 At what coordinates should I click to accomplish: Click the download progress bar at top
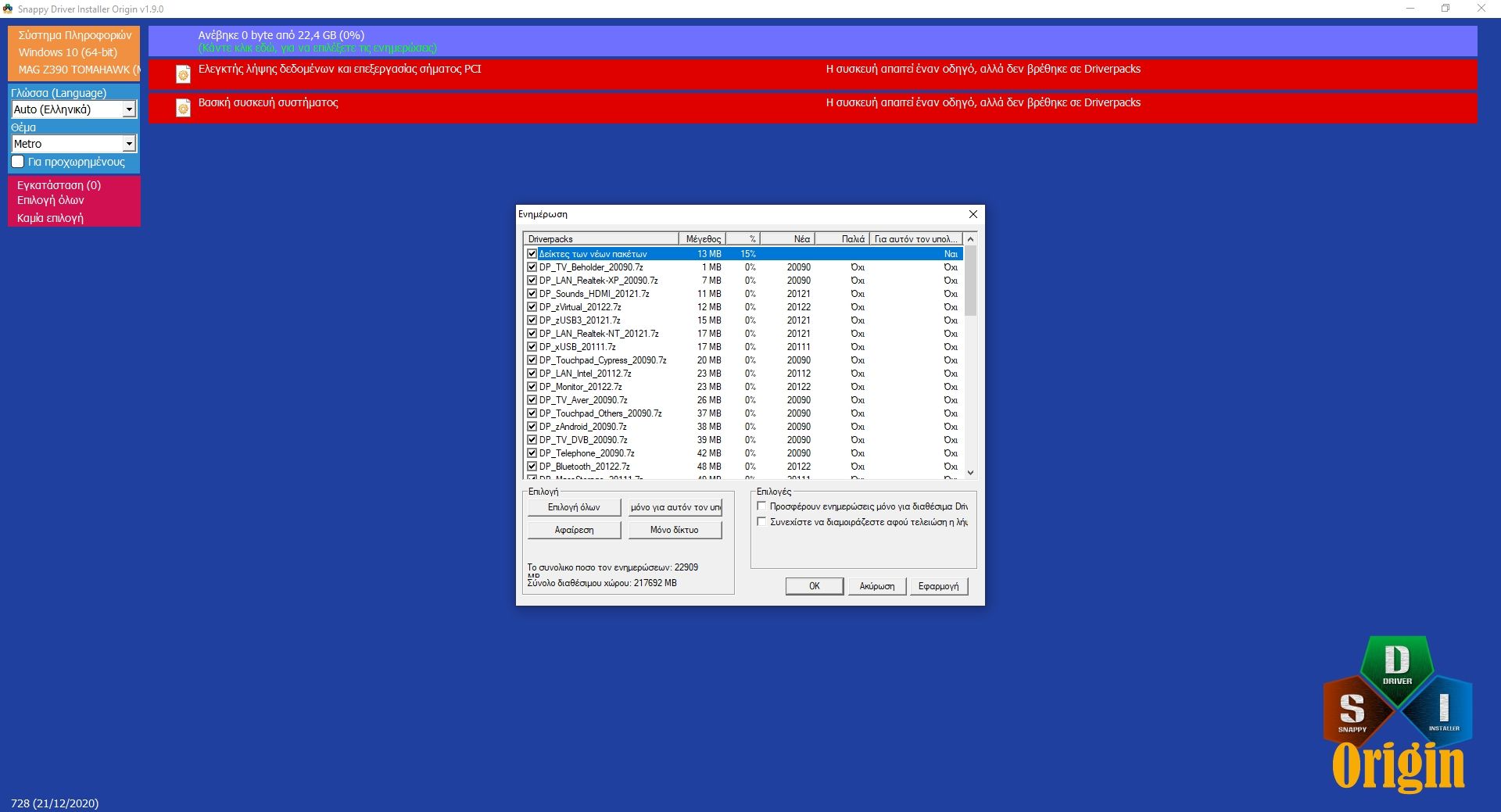tap(812, 41)
